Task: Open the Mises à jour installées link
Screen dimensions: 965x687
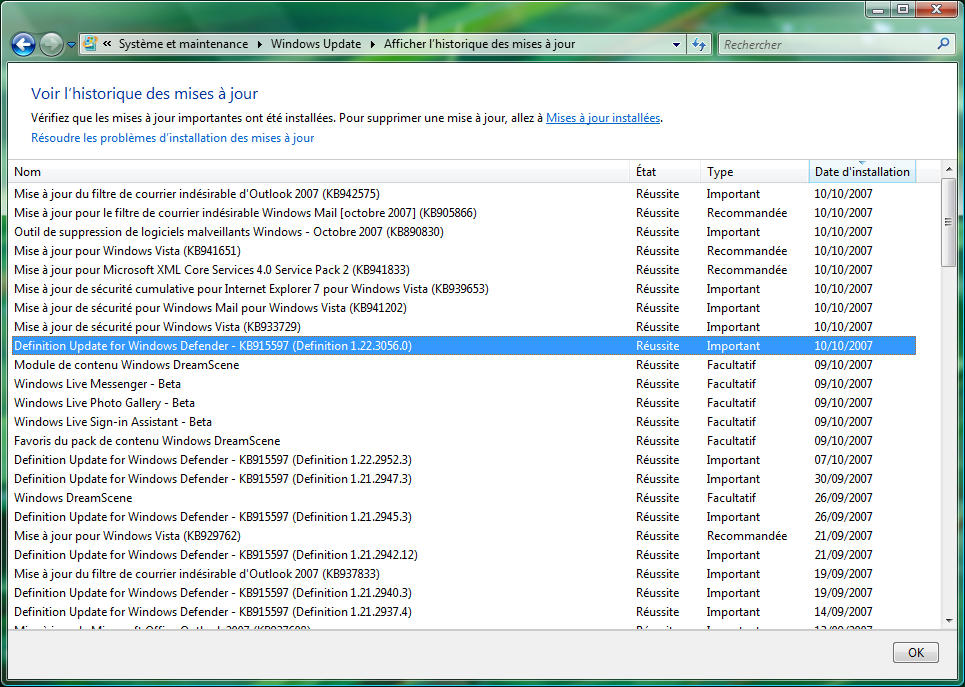Action: coord(602,118)
